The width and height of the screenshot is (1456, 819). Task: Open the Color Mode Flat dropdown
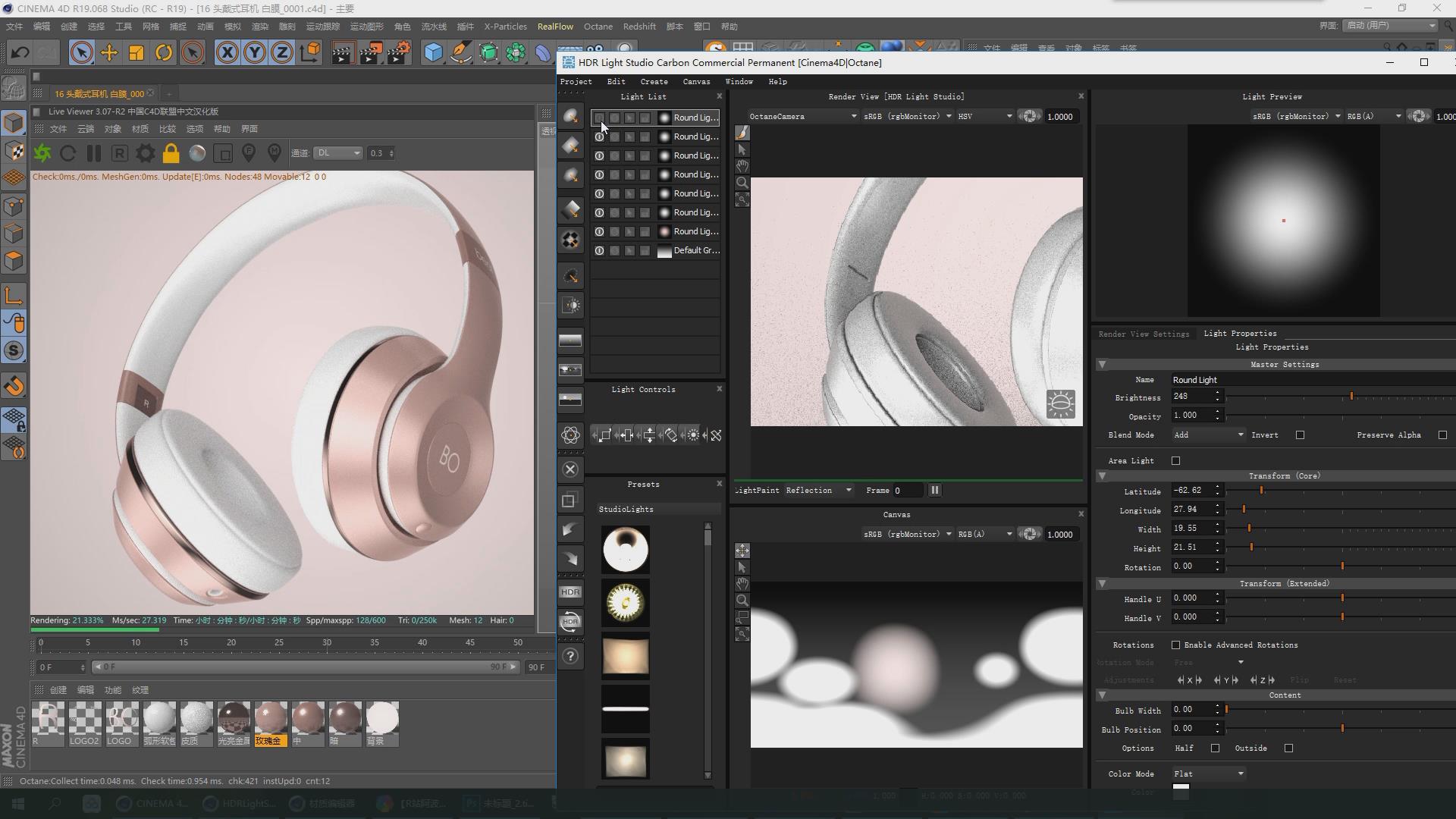[x=1208, y=774]
